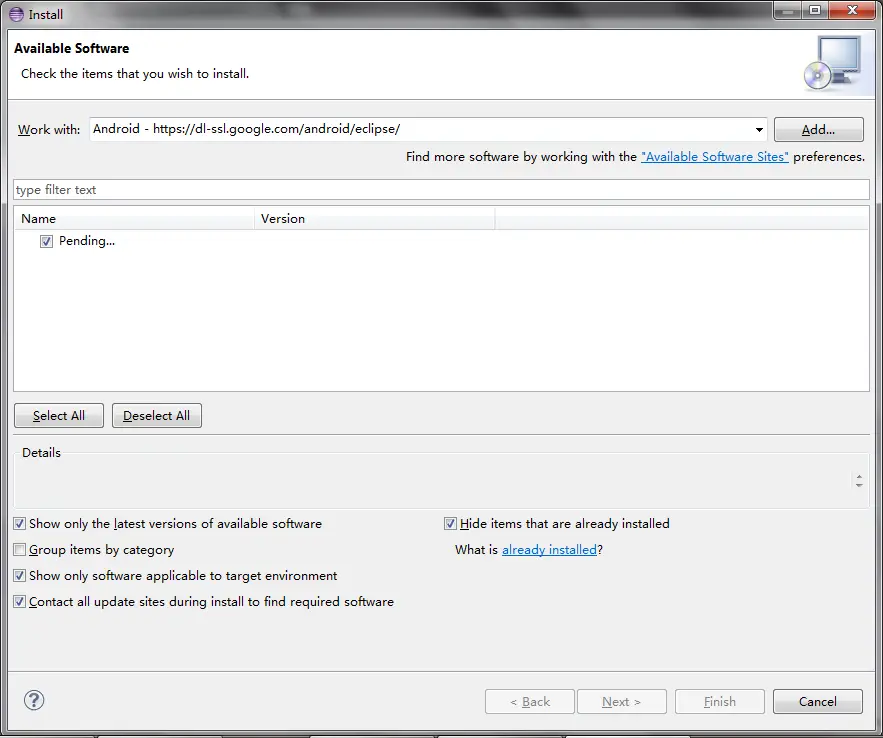Click the Finish button

pyautogui.click(x=720, y=701)
